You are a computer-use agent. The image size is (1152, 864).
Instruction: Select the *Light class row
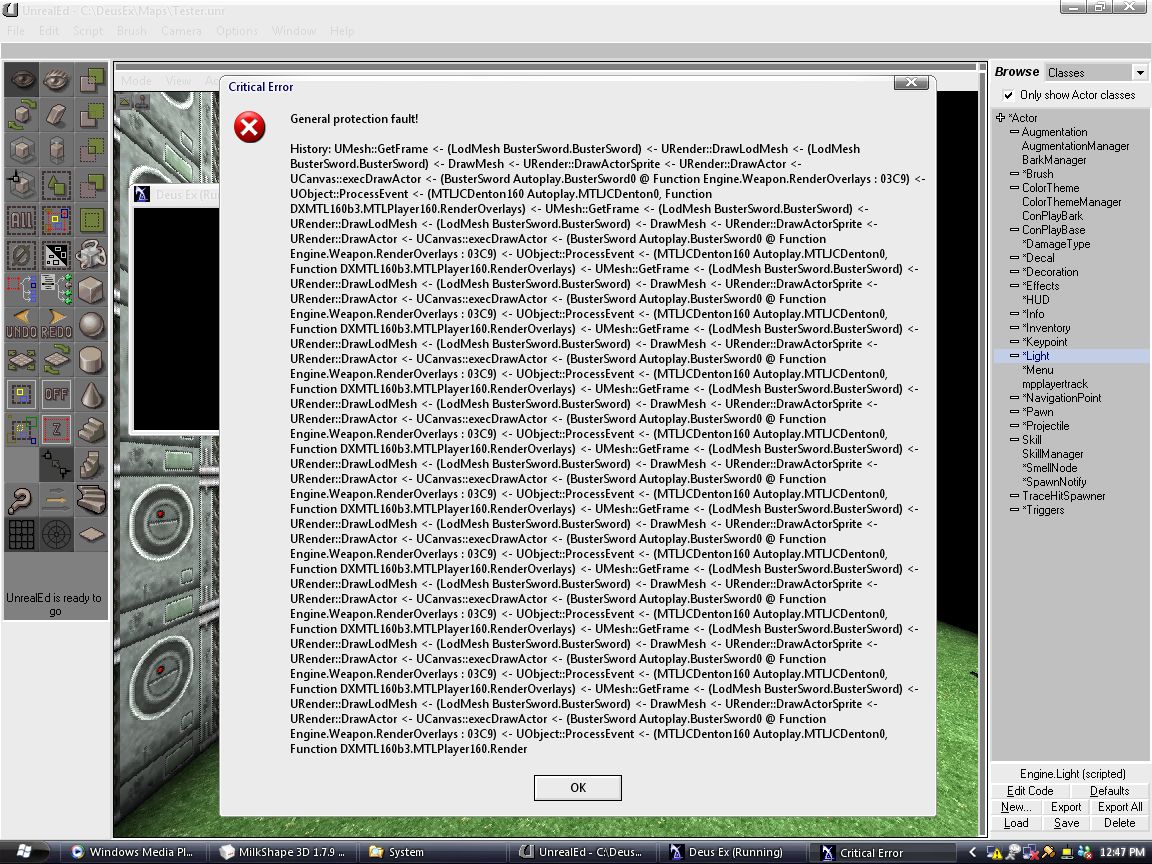pyautogui.click(x=1071, y=356)
